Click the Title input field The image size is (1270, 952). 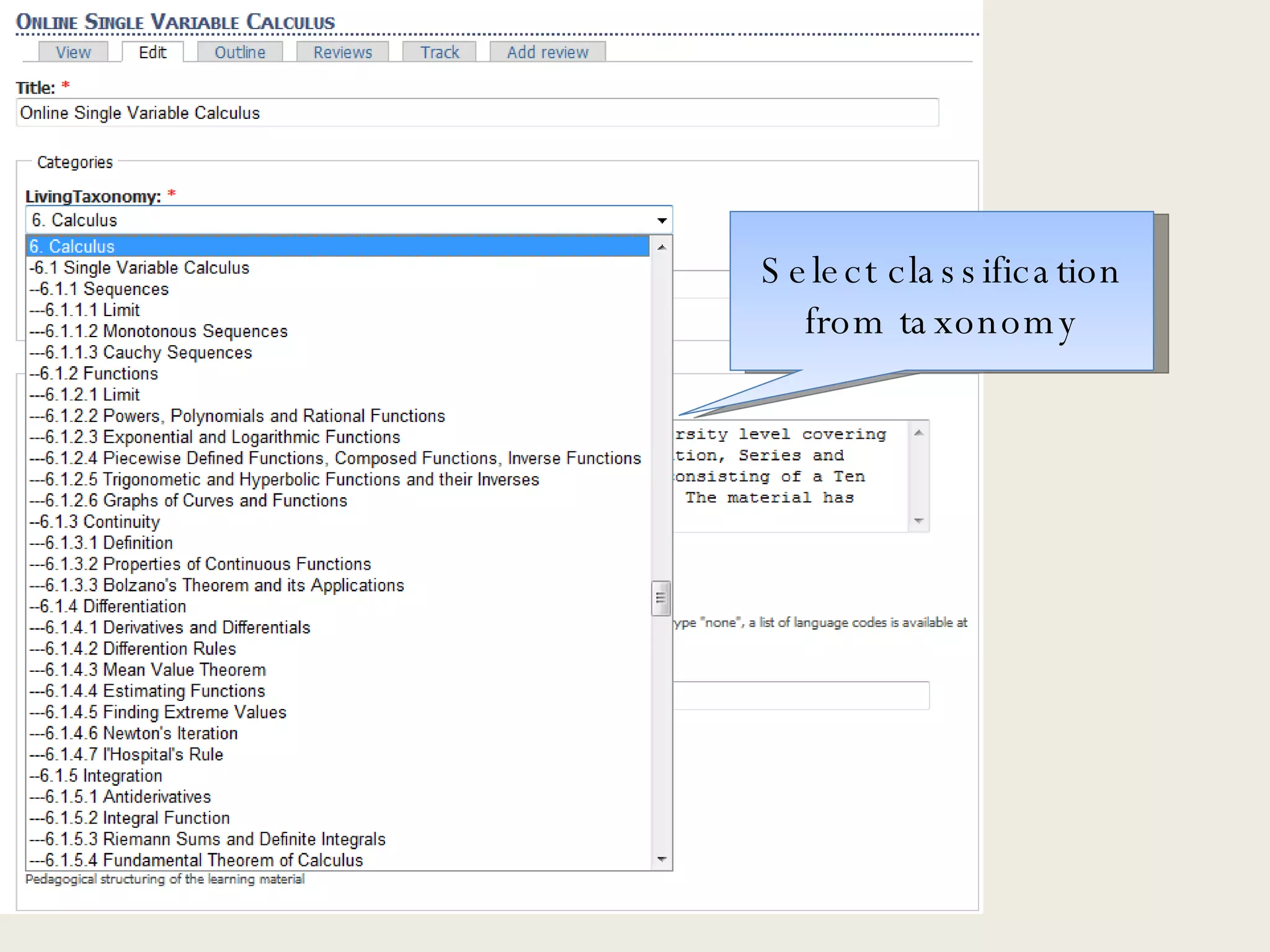[477, 113]
